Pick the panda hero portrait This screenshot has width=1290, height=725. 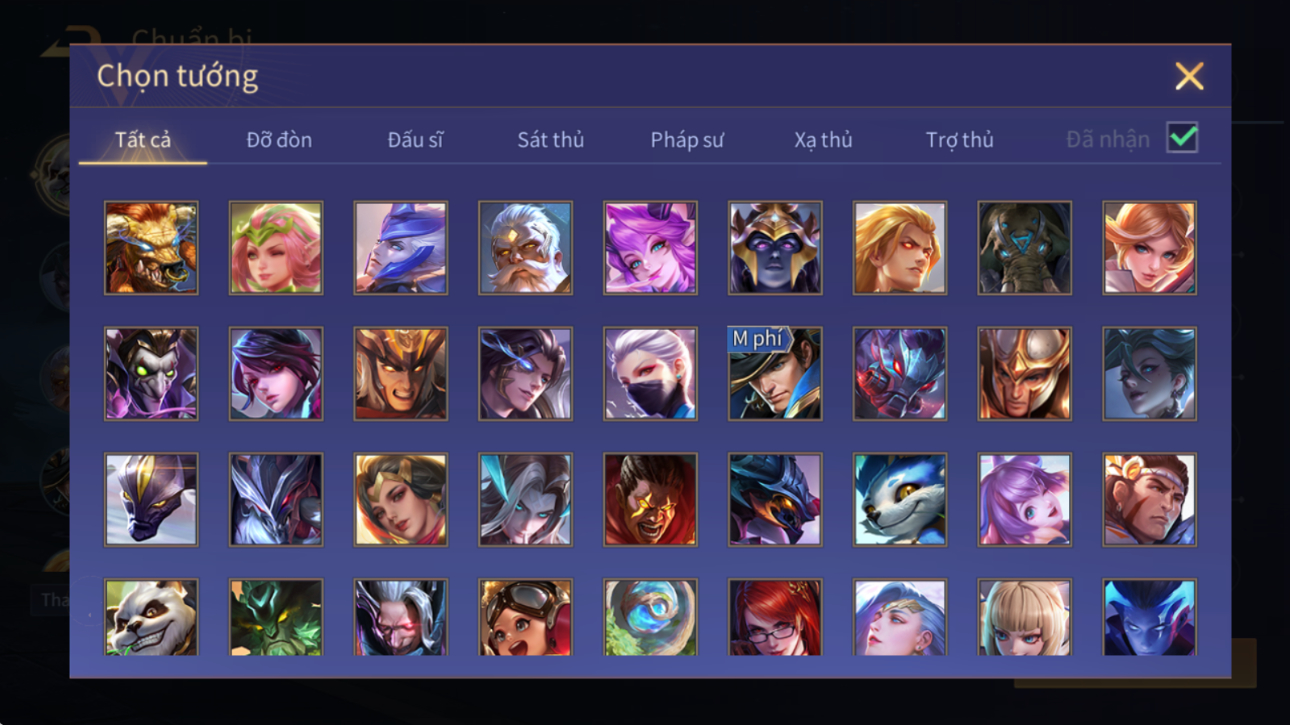click(x=151, y=618)
